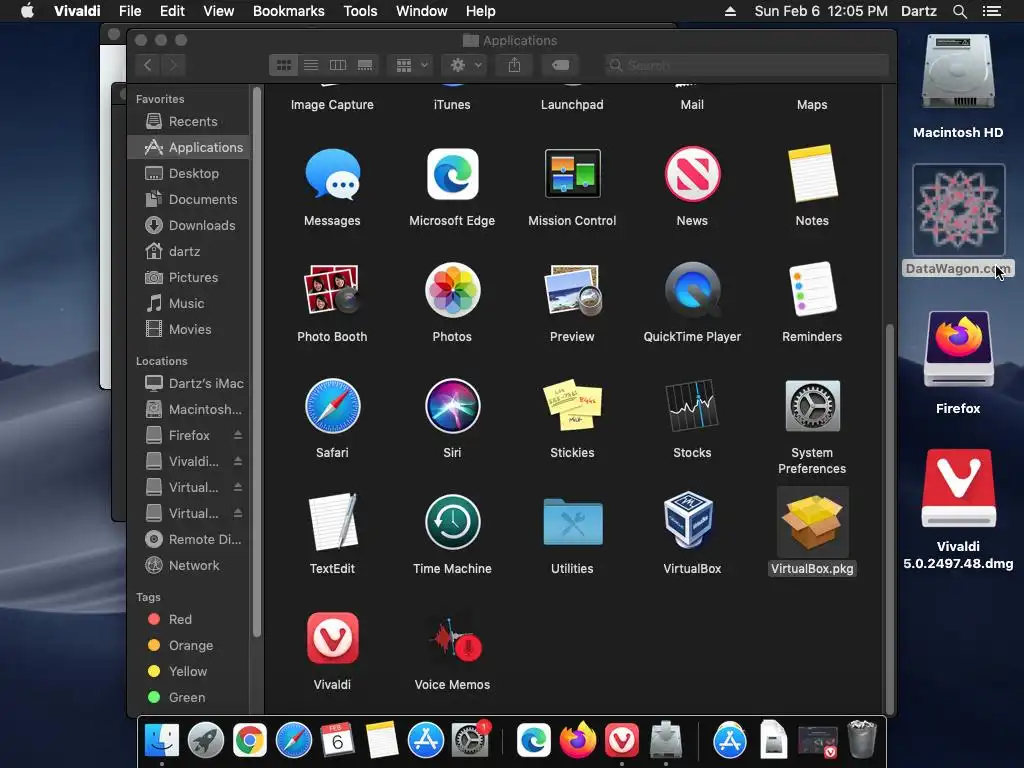The height and width of the screenshot is (768, 1024).
Task: Select the Vivaldi dmg file on desktop
Action: tap(958, 488)
